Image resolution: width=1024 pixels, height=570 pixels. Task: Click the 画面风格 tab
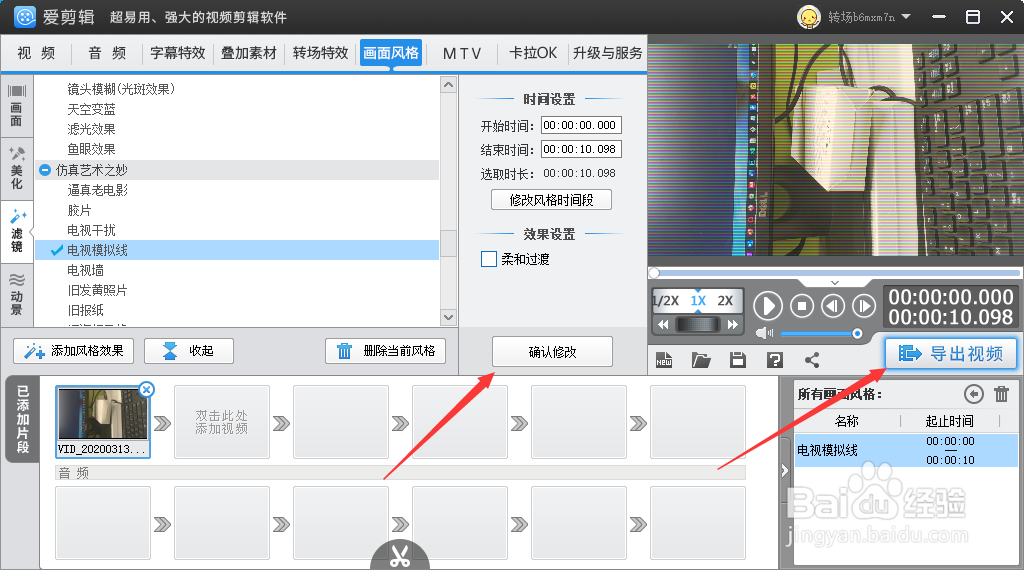pyautogui.click(x=391, y=53)
